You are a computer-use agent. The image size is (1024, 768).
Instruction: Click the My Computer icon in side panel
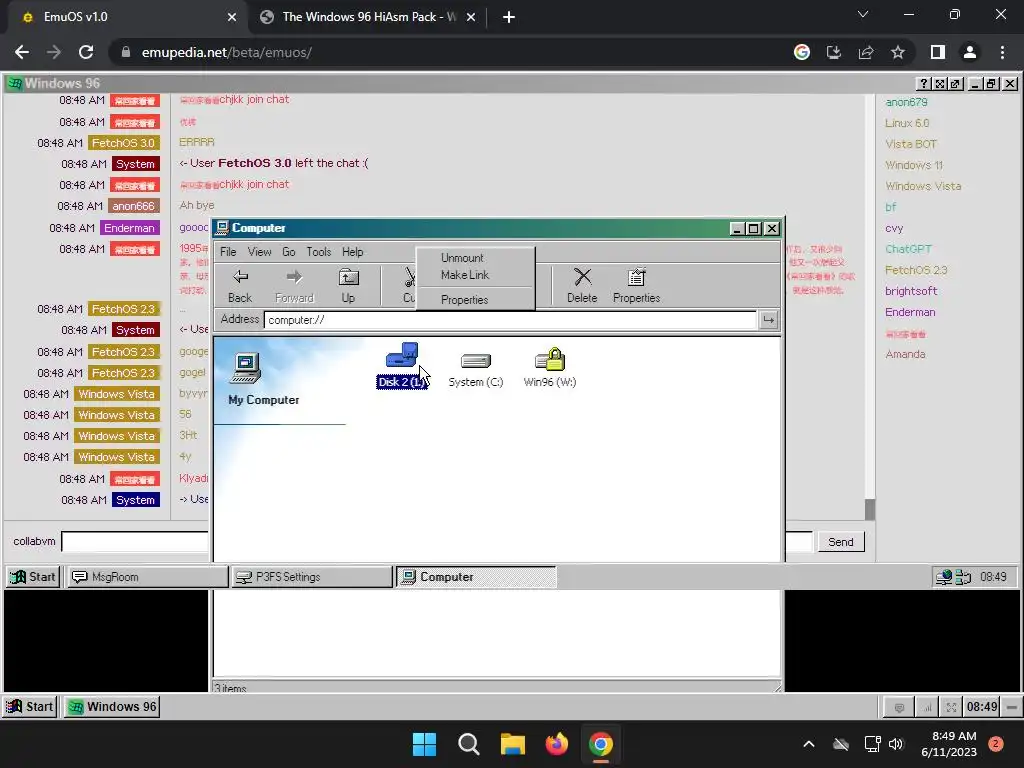click(246, 368)
